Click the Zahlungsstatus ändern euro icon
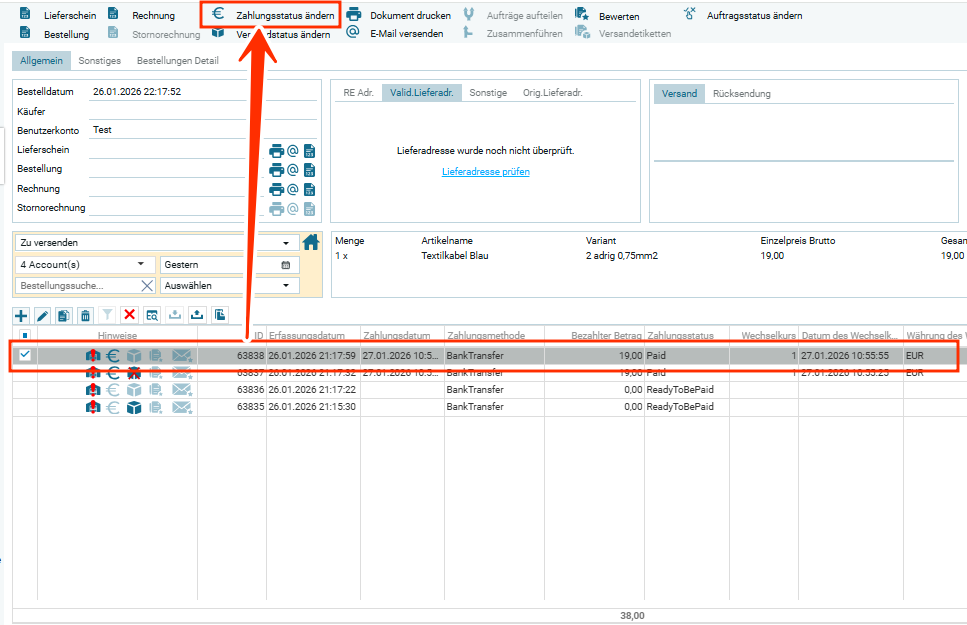This screenshot has height=625, width=967. tap(218, 15)
